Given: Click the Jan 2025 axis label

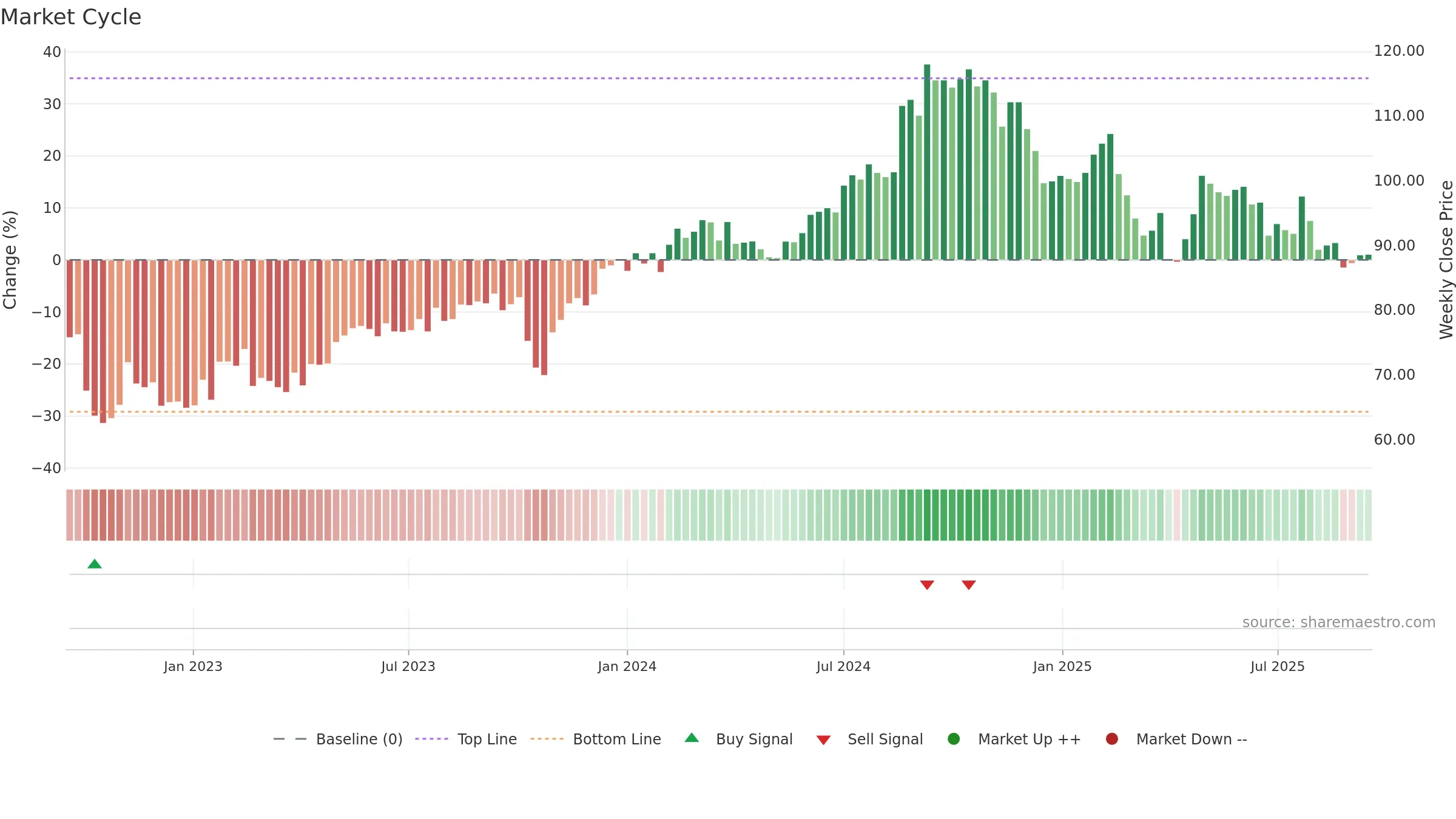Looking at the screenshot, I should [x=1062, y=667].
